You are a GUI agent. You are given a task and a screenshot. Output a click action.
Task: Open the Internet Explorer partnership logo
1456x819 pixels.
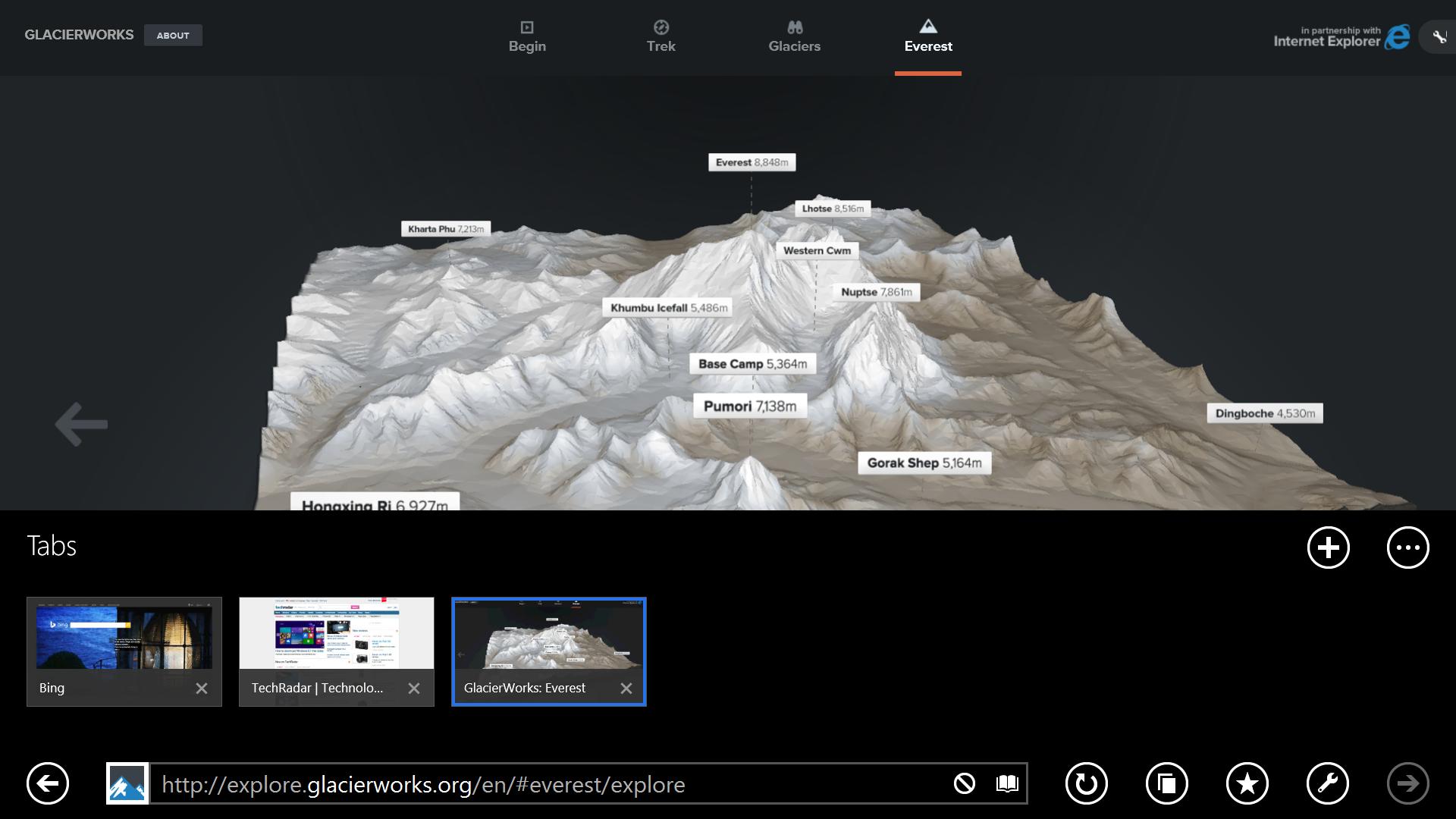[x=1341, y=37]
